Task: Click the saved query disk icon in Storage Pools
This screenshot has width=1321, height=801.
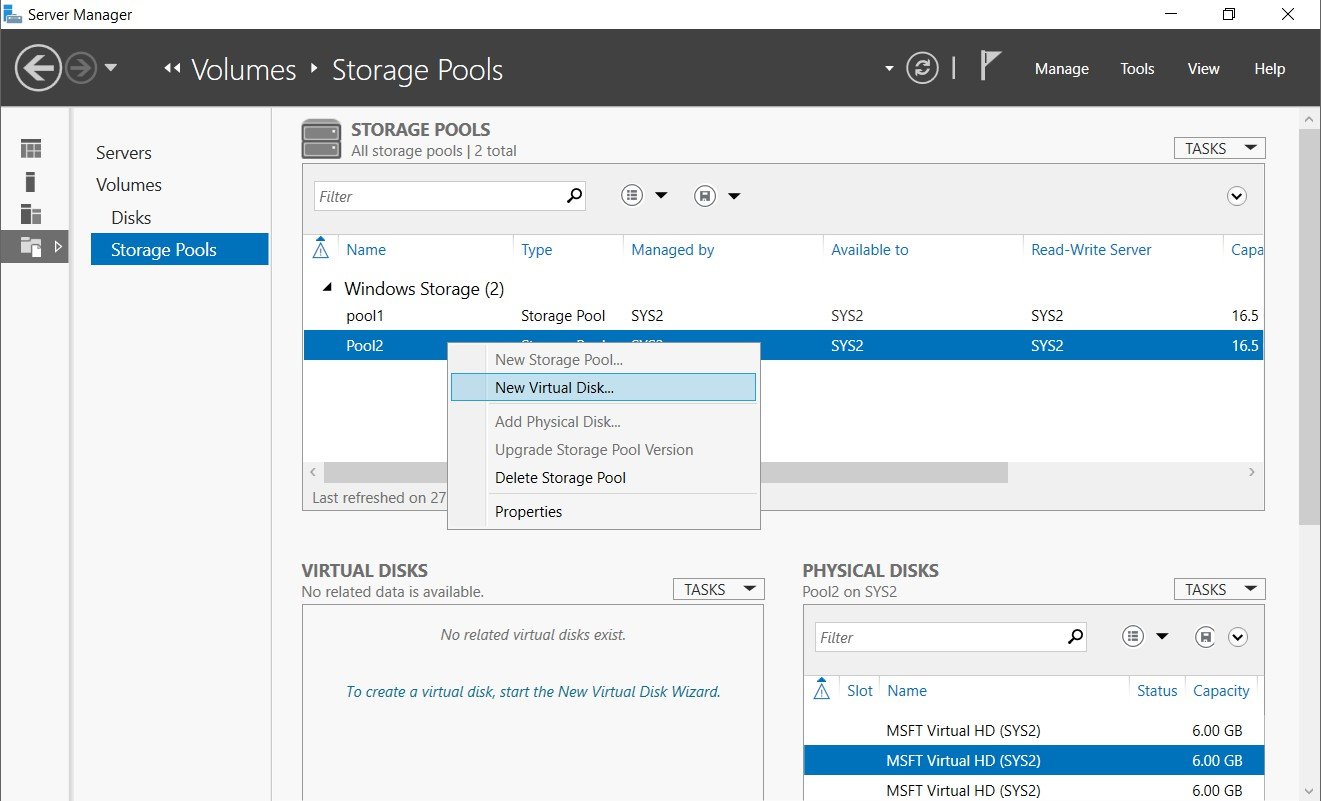Action: pyautogui.click(x=705, y=196)
